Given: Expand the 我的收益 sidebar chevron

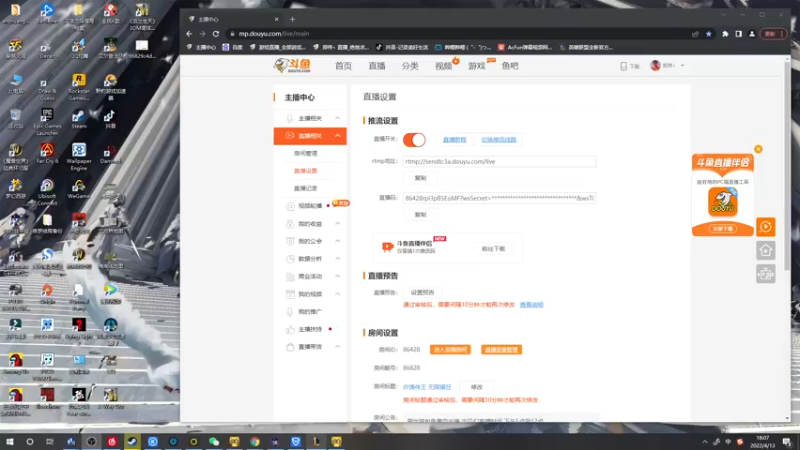Looking at the screenshot, I should (337, 224).
